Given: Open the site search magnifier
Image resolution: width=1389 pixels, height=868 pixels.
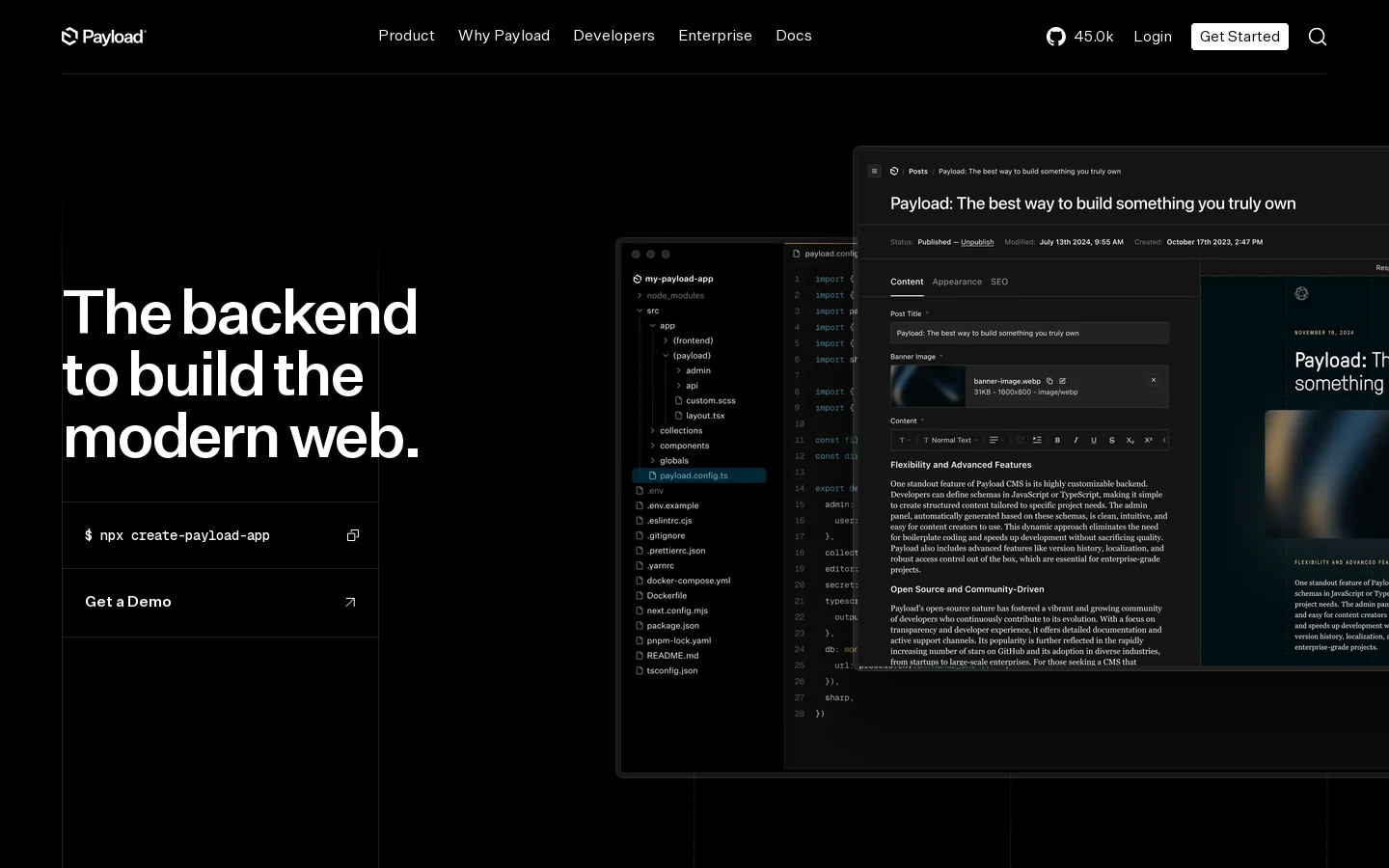Looking at the screenshot, I should click(x=1318, y=37).
